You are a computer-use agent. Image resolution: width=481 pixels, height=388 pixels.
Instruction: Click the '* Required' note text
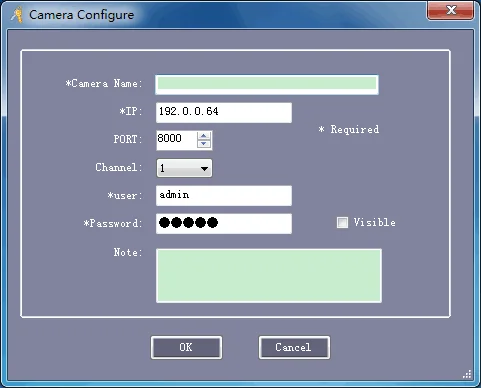click(x=349, y=129)
